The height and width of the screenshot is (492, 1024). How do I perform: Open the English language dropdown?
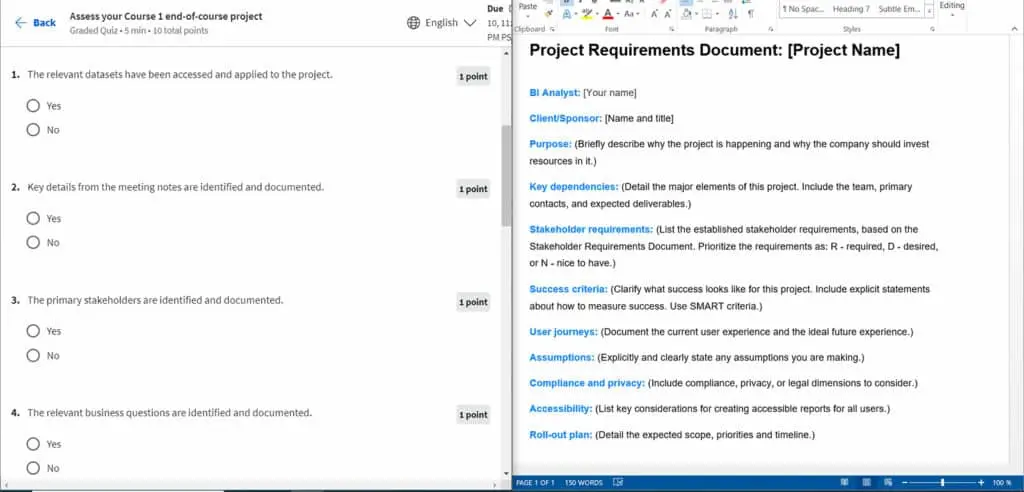click(x=451, y=23)
